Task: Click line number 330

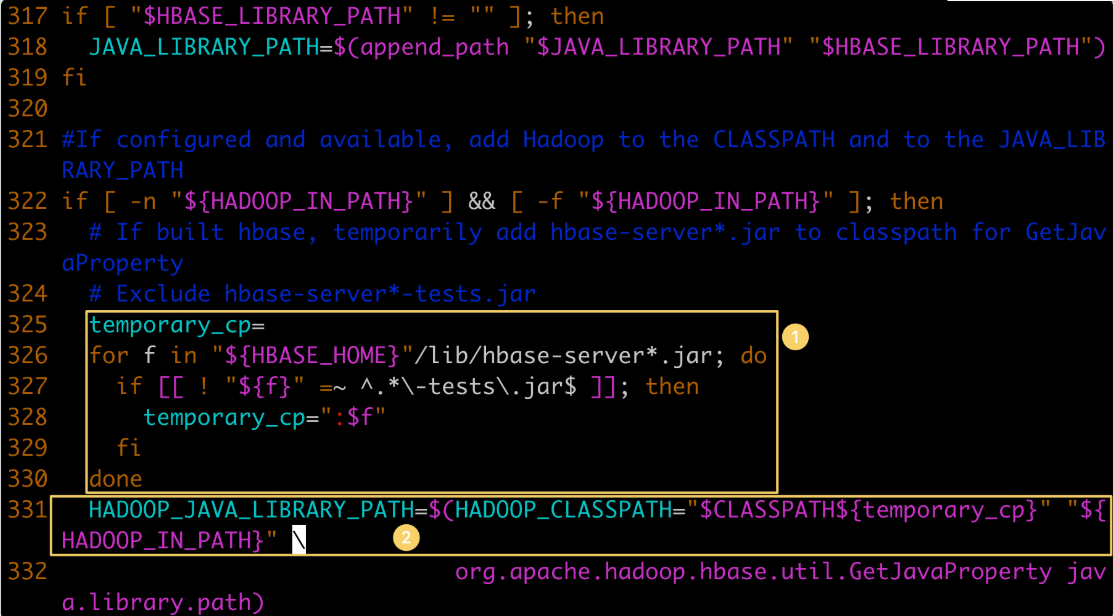Action: coord(28,479)
